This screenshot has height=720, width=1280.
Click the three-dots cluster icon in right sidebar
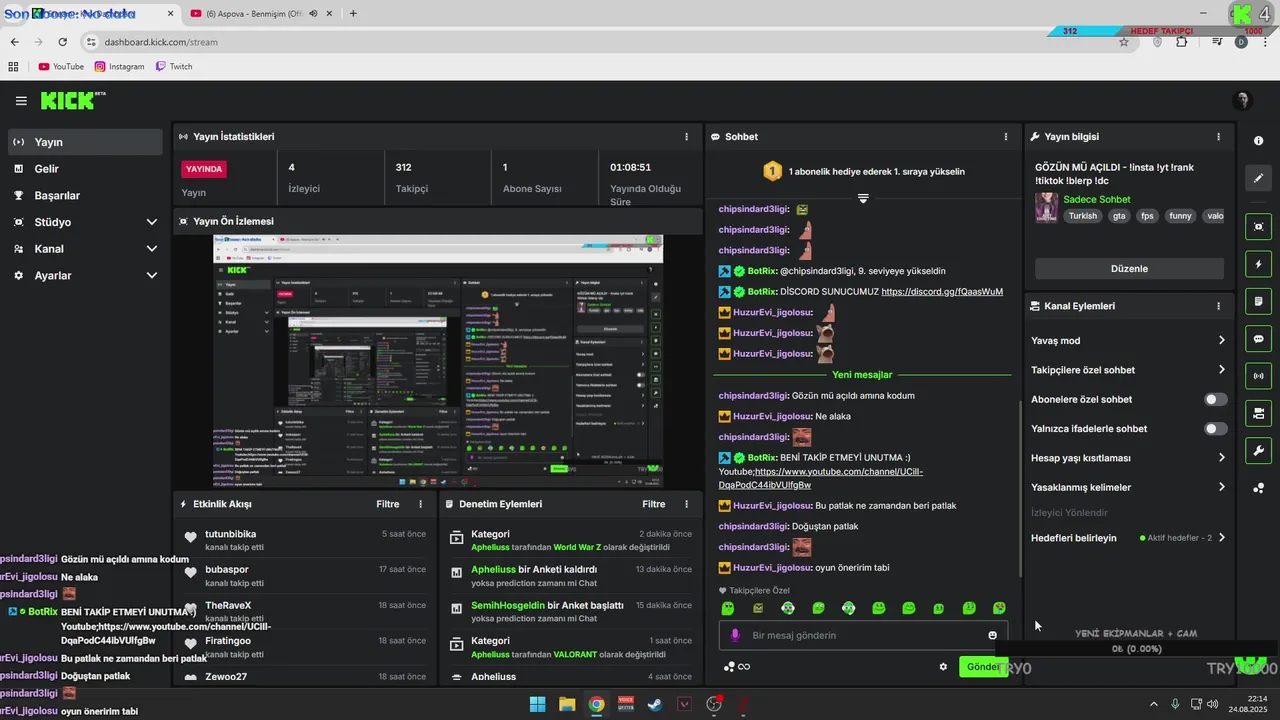tap(1258, 488)
